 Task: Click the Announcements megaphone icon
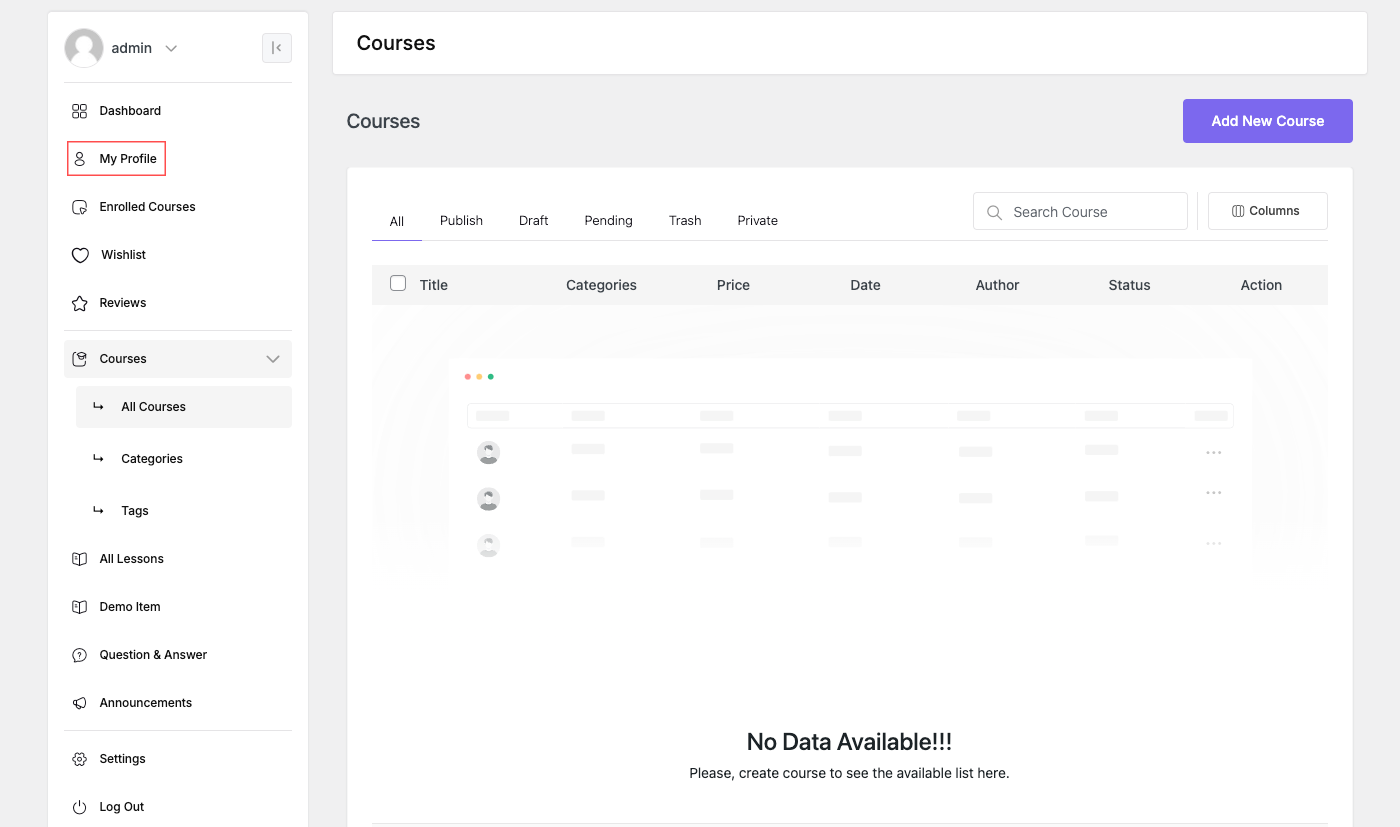coord(80,703)
